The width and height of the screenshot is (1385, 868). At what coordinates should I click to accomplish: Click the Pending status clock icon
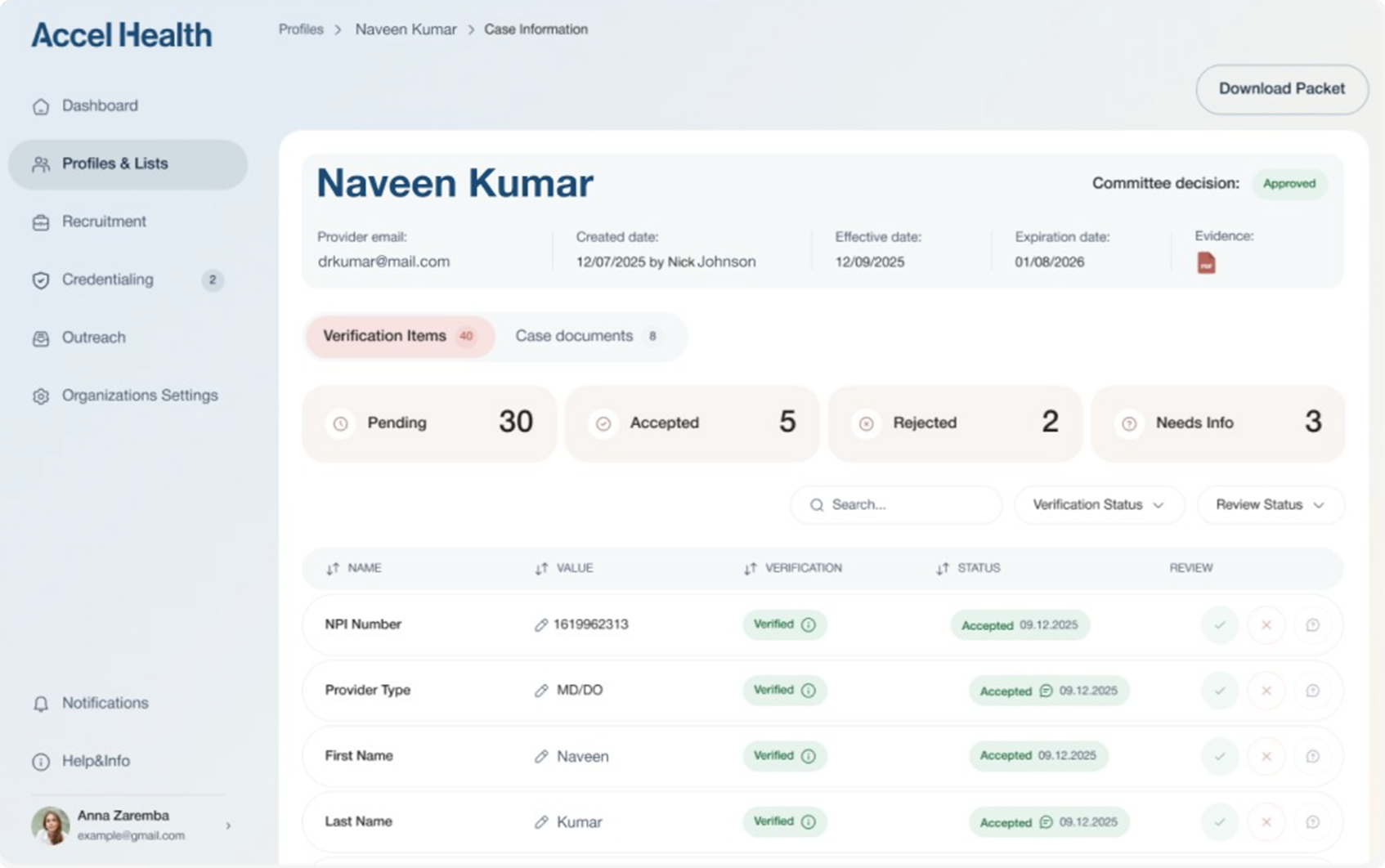tap(341, 423)
